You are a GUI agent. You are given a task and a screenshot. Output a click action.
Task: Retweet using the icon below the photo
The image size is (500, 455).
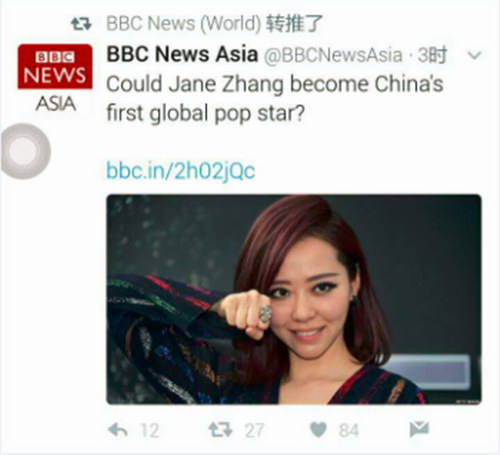[x=220, y=430]
